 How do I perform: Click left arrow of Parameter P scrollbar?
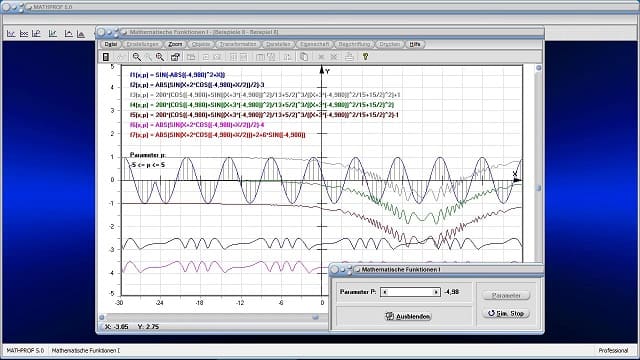384,292
